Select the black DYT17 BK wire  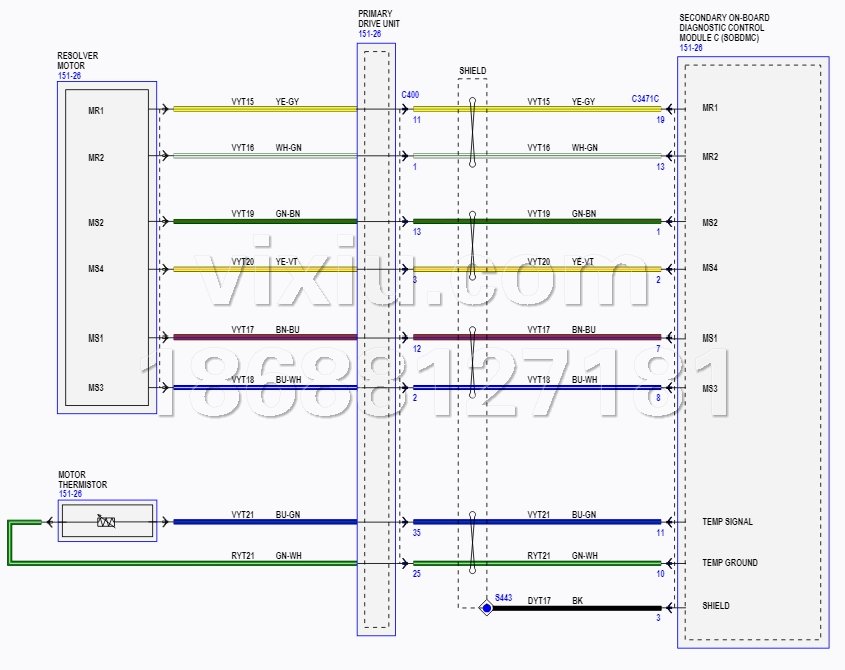point(580,607)
